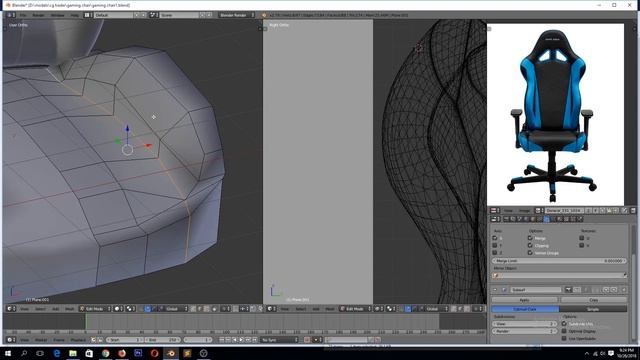Toggle the Clipping option checkbox
This screenshot has width=640, height=360.
click(x=530, y=245)
